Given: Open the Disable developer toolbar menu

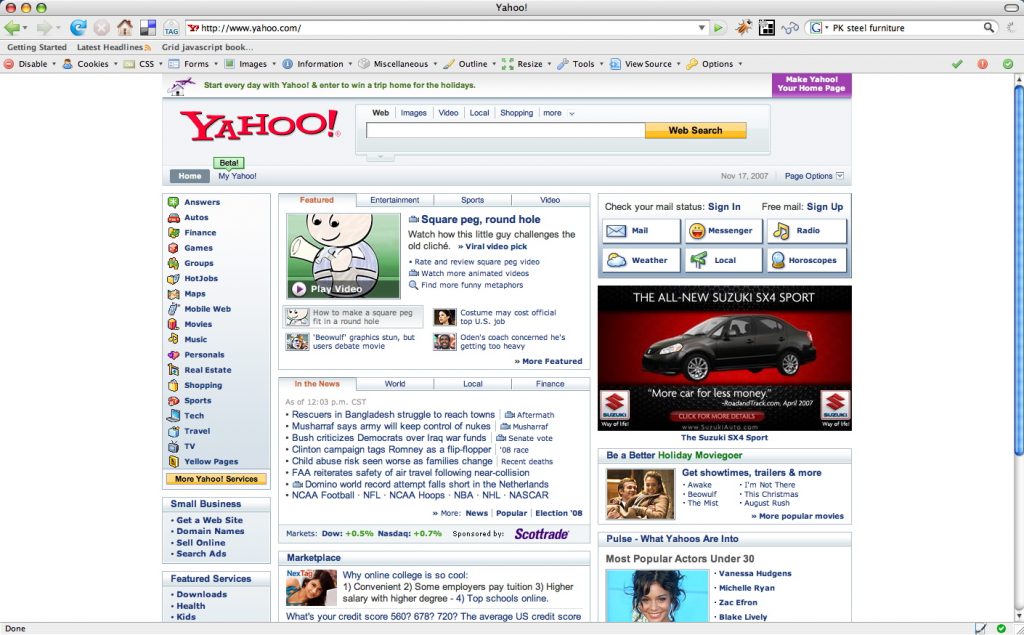Looking at the screenshot, I should pos(30,64).
